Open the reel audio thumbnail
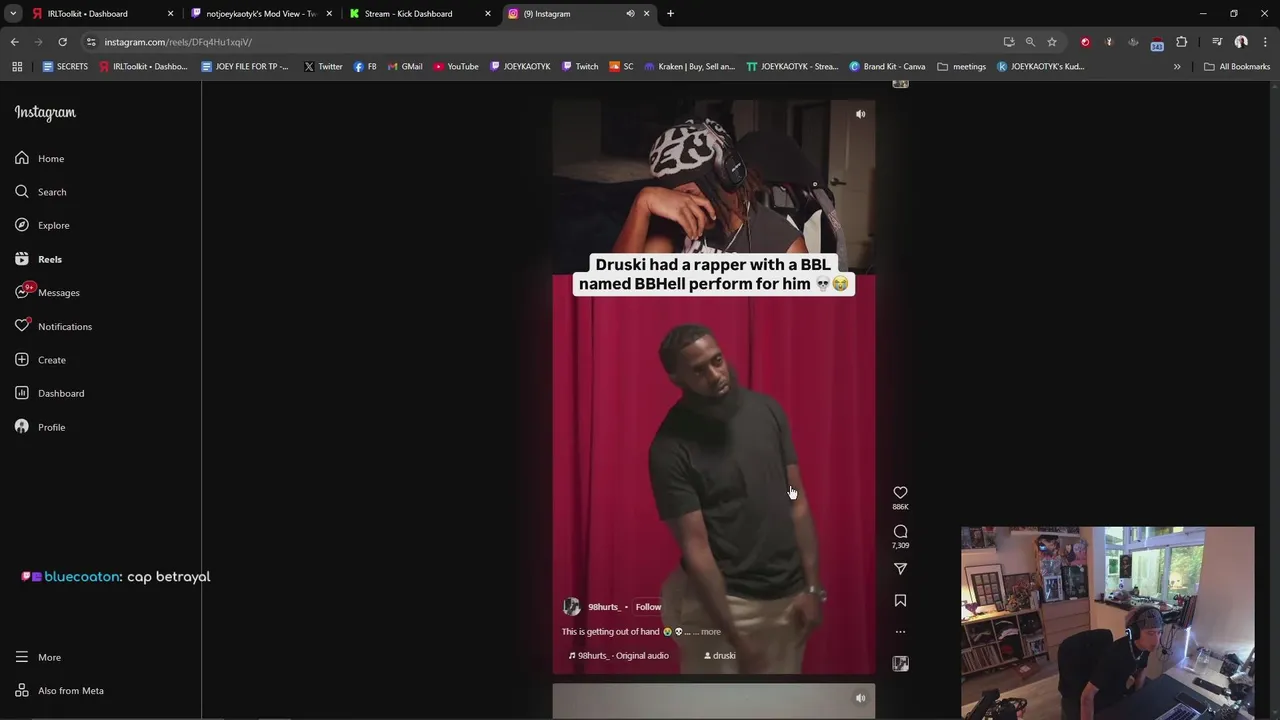The width and height of the screenshot is (1280, 720). pyautogui.click(x=900, y=663)
